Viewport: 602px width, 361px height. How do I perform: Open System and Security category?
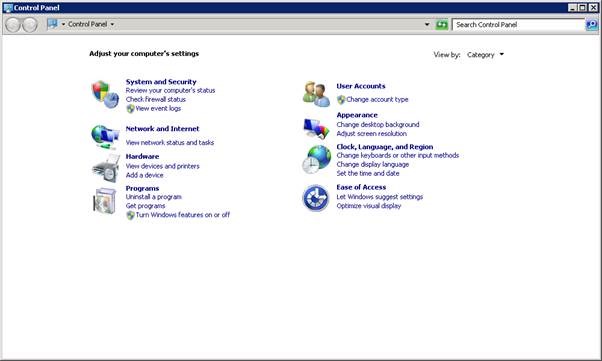tap(161, 82)
